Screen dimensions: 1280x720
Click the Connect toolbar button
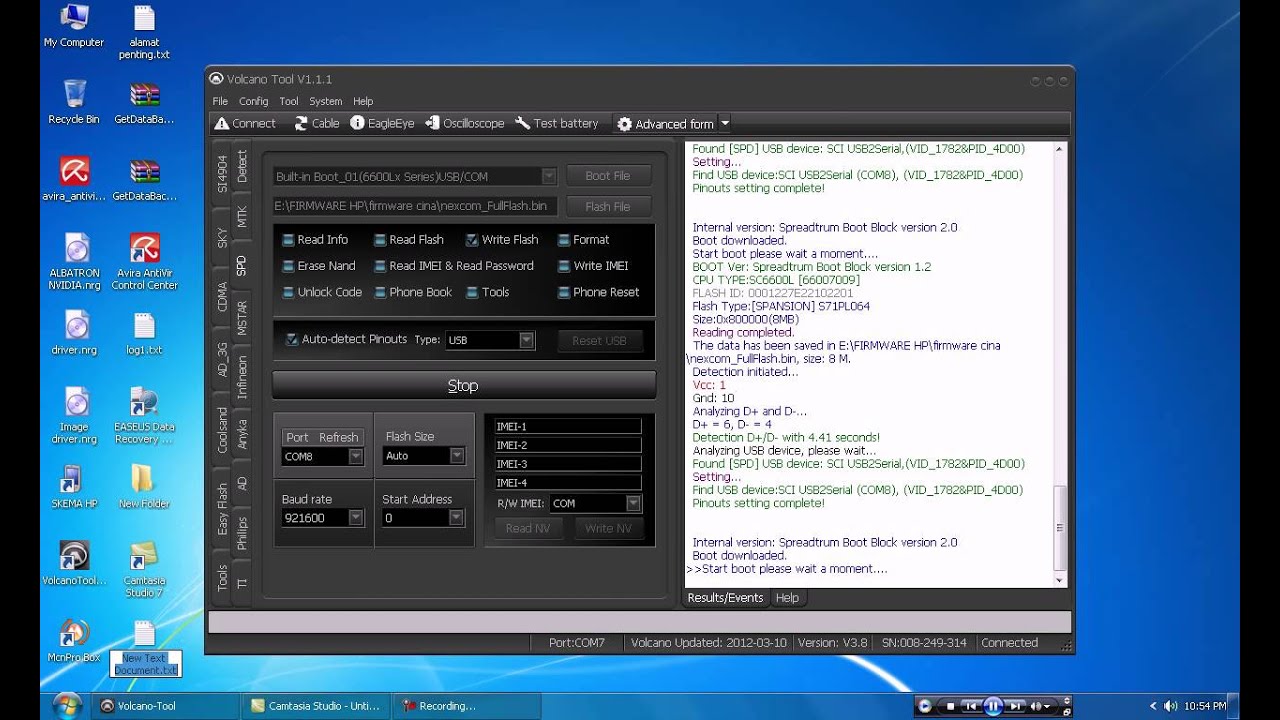tap(245, 124)
